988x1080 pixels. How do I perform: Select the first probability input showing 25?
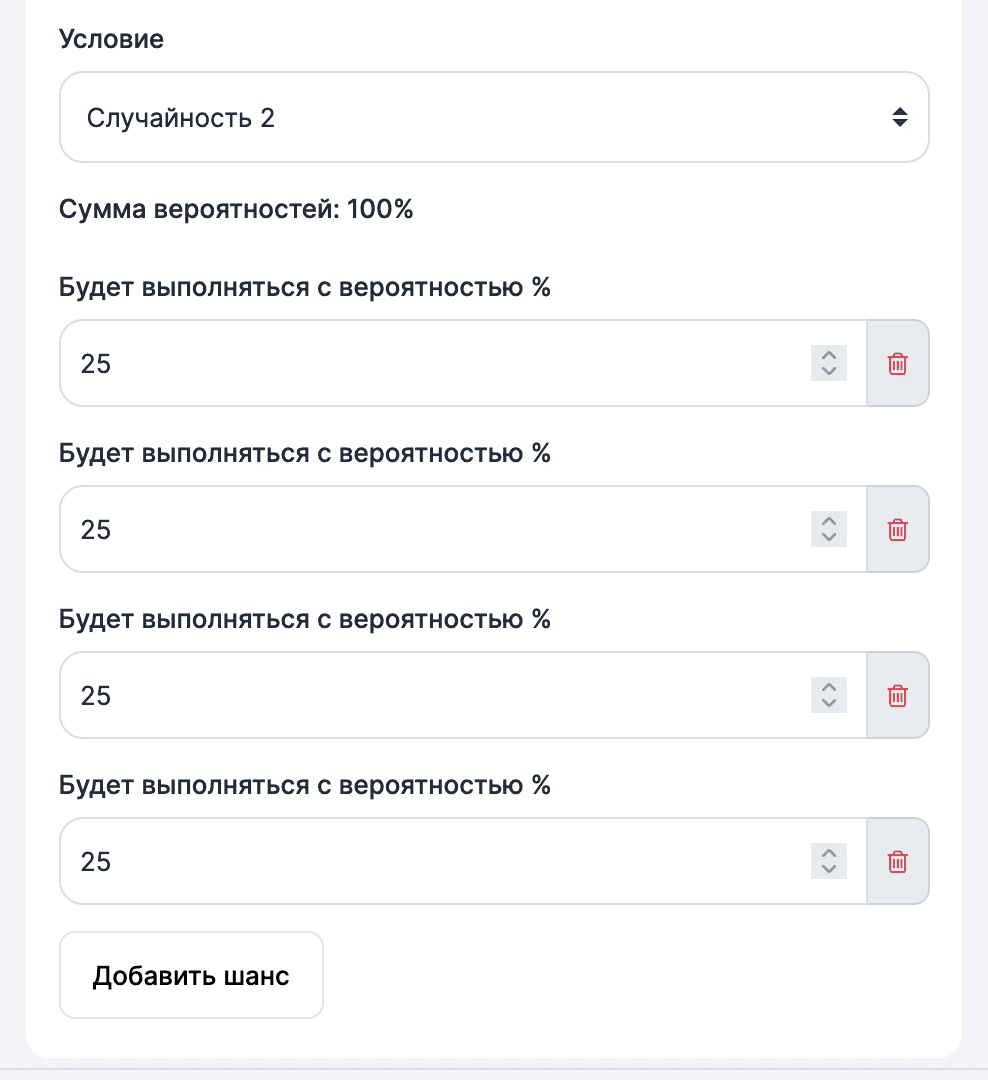400,363
